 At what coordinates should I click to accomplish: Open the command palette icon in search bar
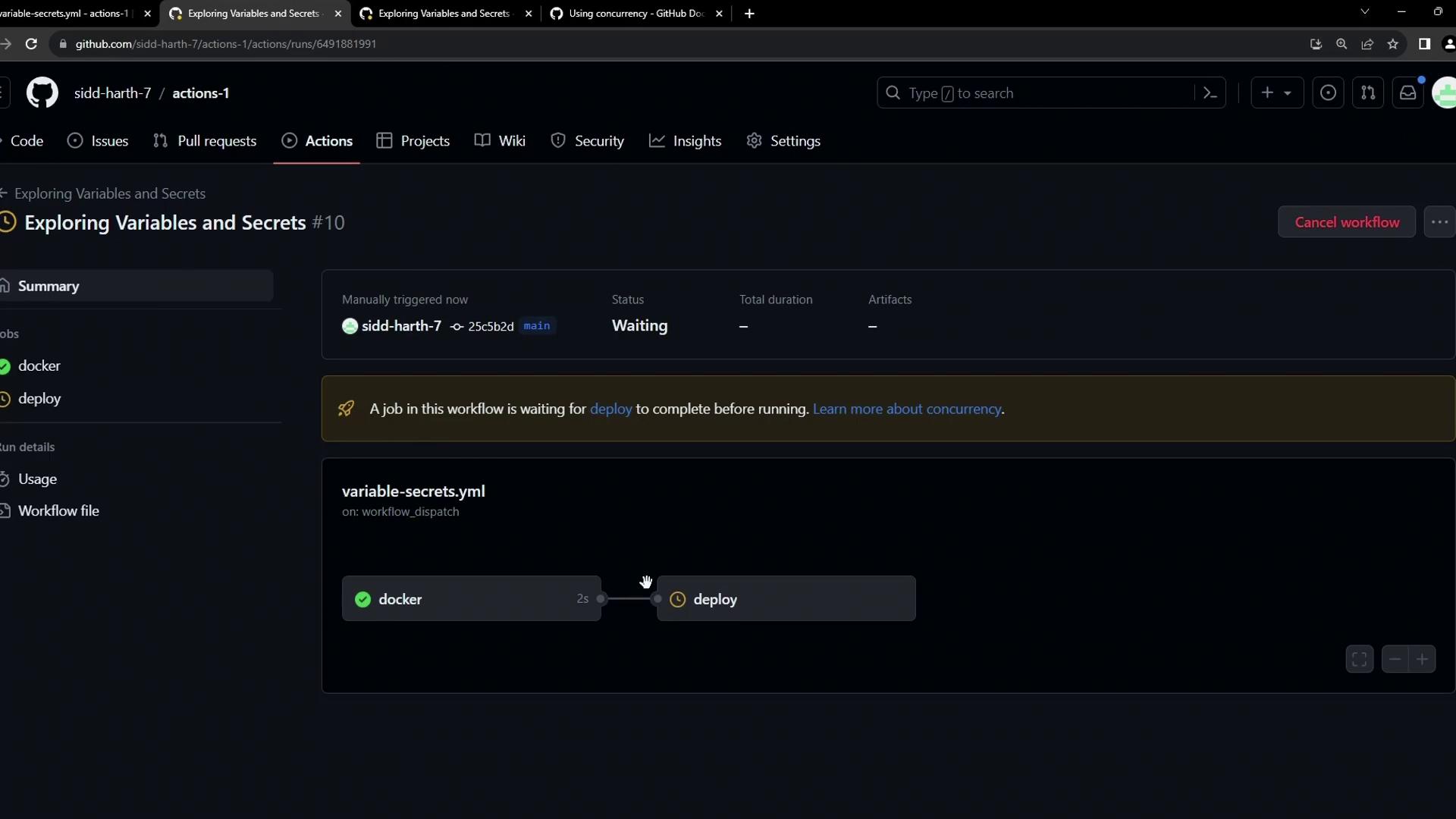click(1210, 93)
